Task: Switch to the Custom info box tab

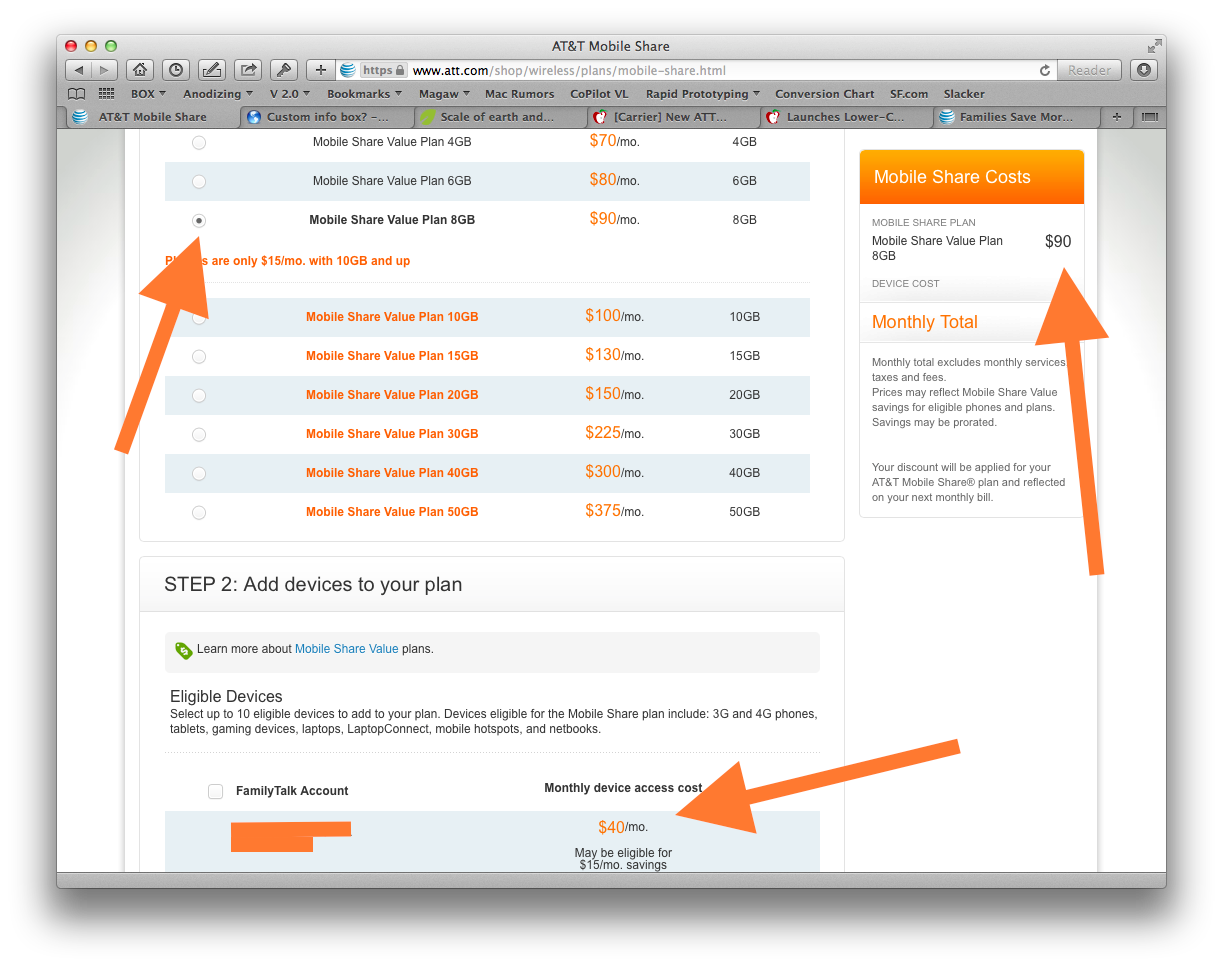Action: [x=327, y=117]
